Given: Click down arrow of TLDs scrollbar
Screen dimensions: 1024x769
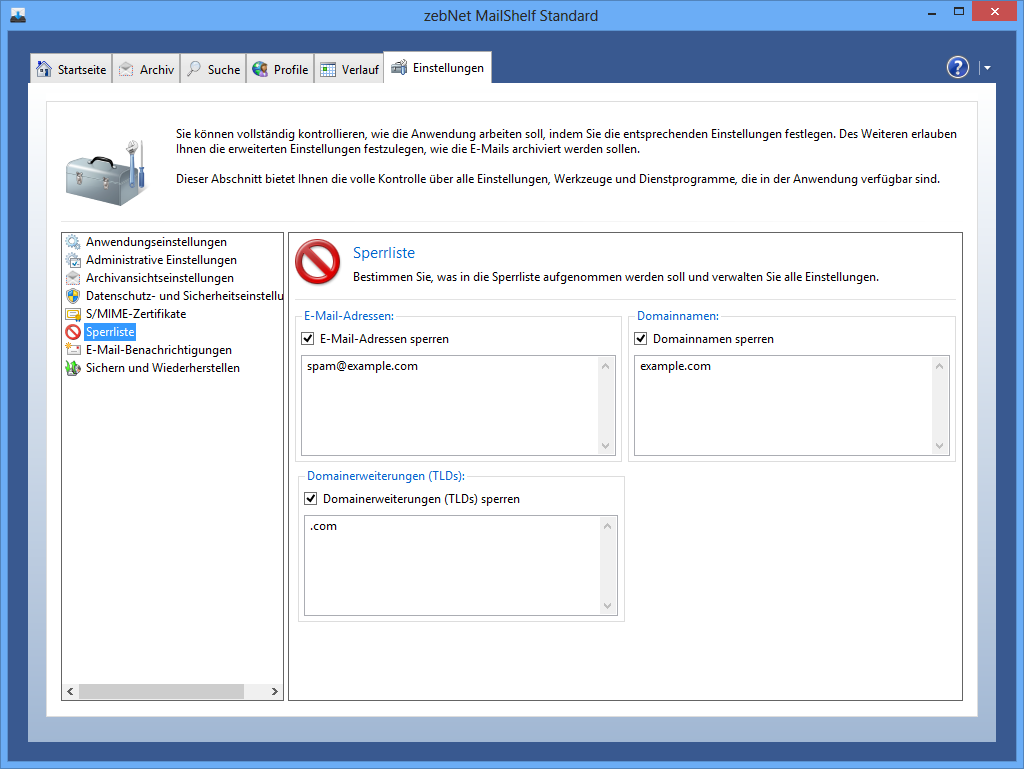Looking at the screenshot, I should coord(607,606).
